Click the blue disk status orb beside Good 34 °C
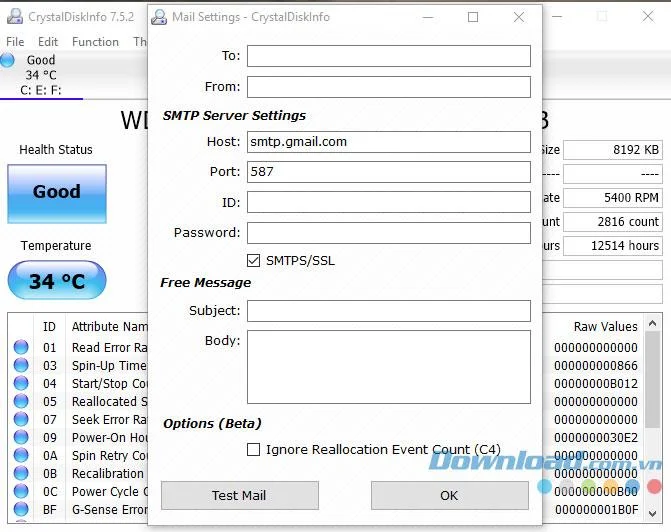Viewport: 671px width, 532px height. [7, 60]
